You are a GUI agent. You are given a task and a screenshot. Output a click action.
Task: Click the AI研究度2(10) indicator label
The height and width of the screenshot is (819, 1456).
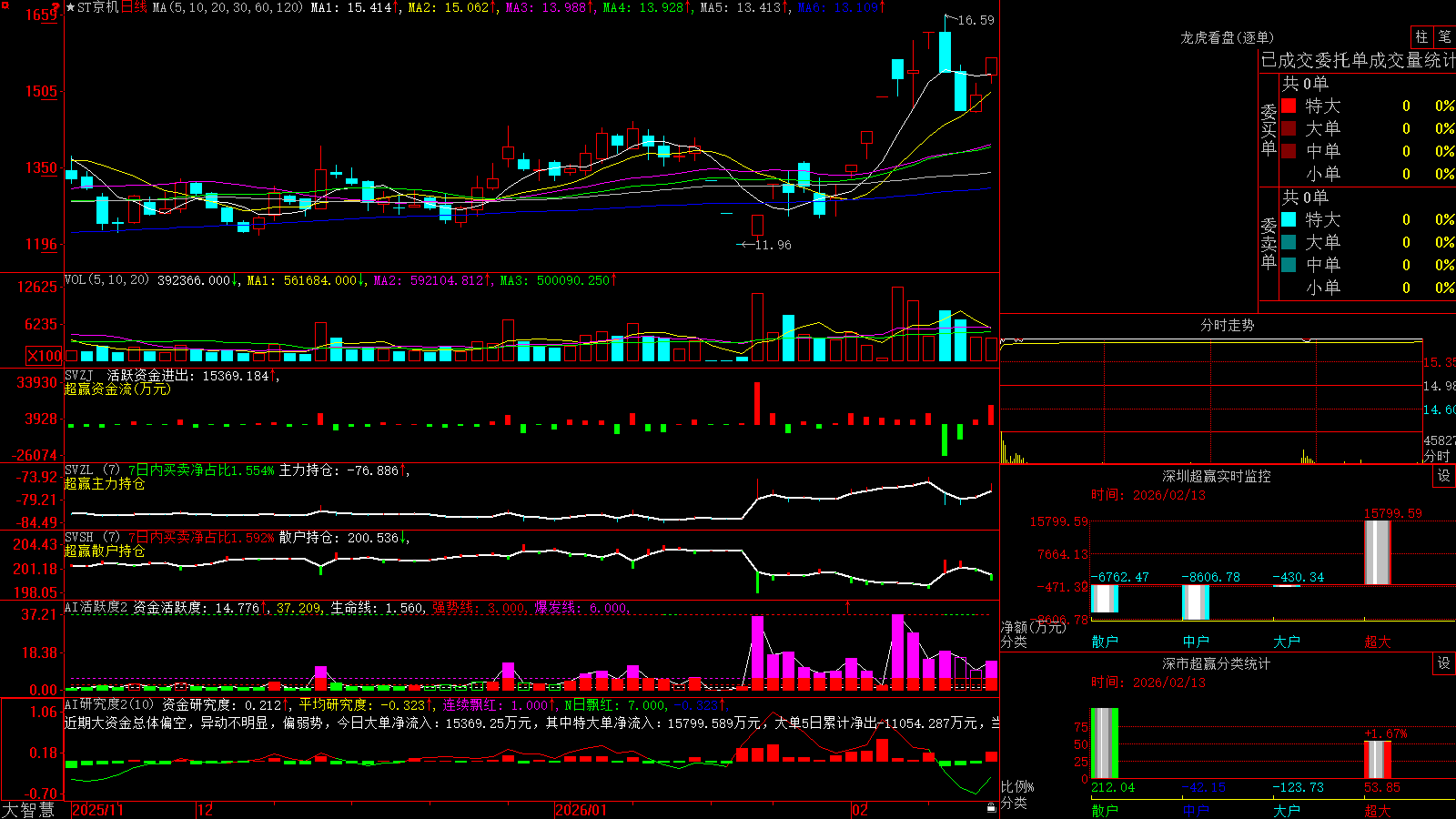pos(110,704)
